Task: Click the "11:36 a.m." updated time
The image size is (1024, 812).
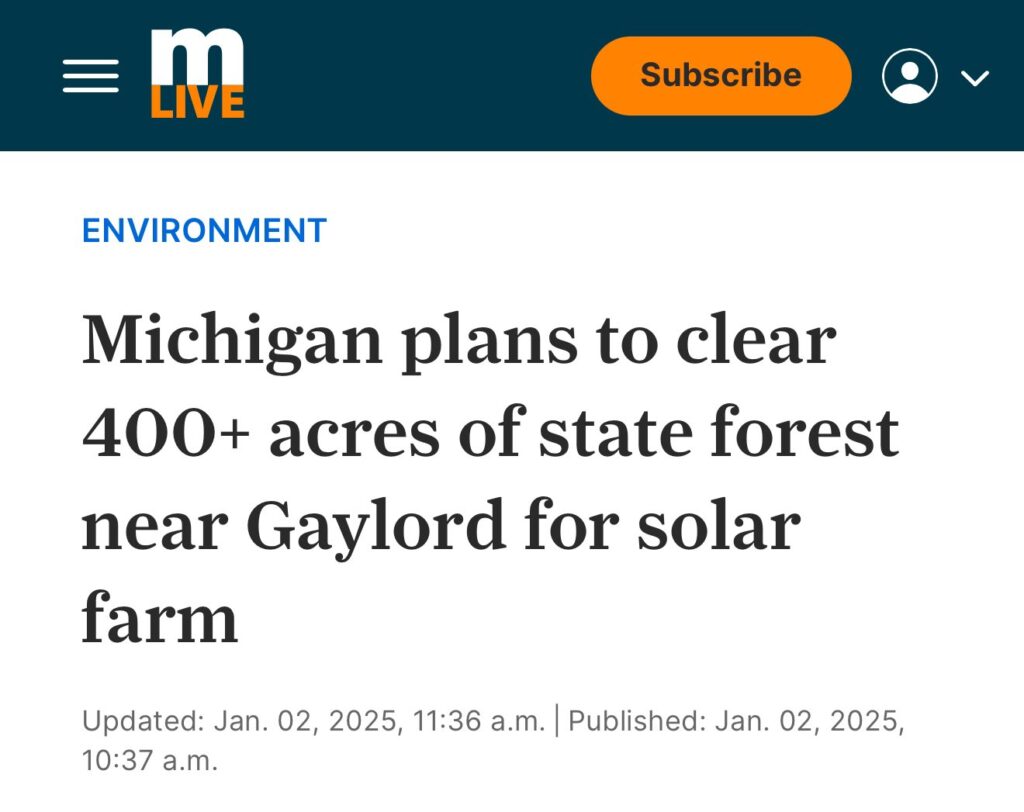Action: (479, 721)
